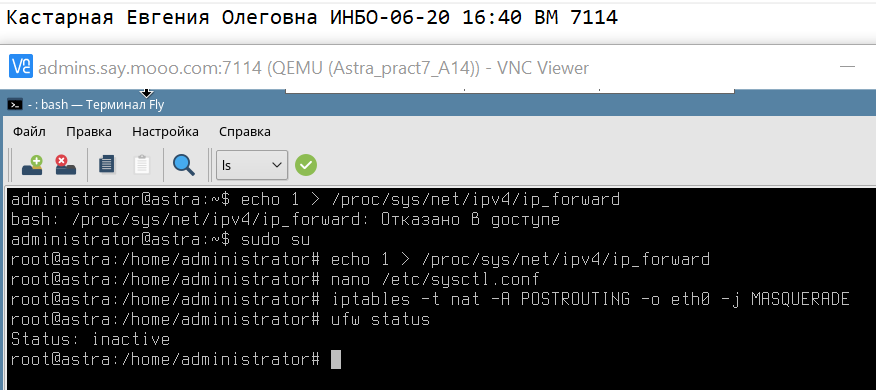Click the terminal cursor after the last prompt
The height and width of the screenshot is (390, 876).
pos(336,360)
